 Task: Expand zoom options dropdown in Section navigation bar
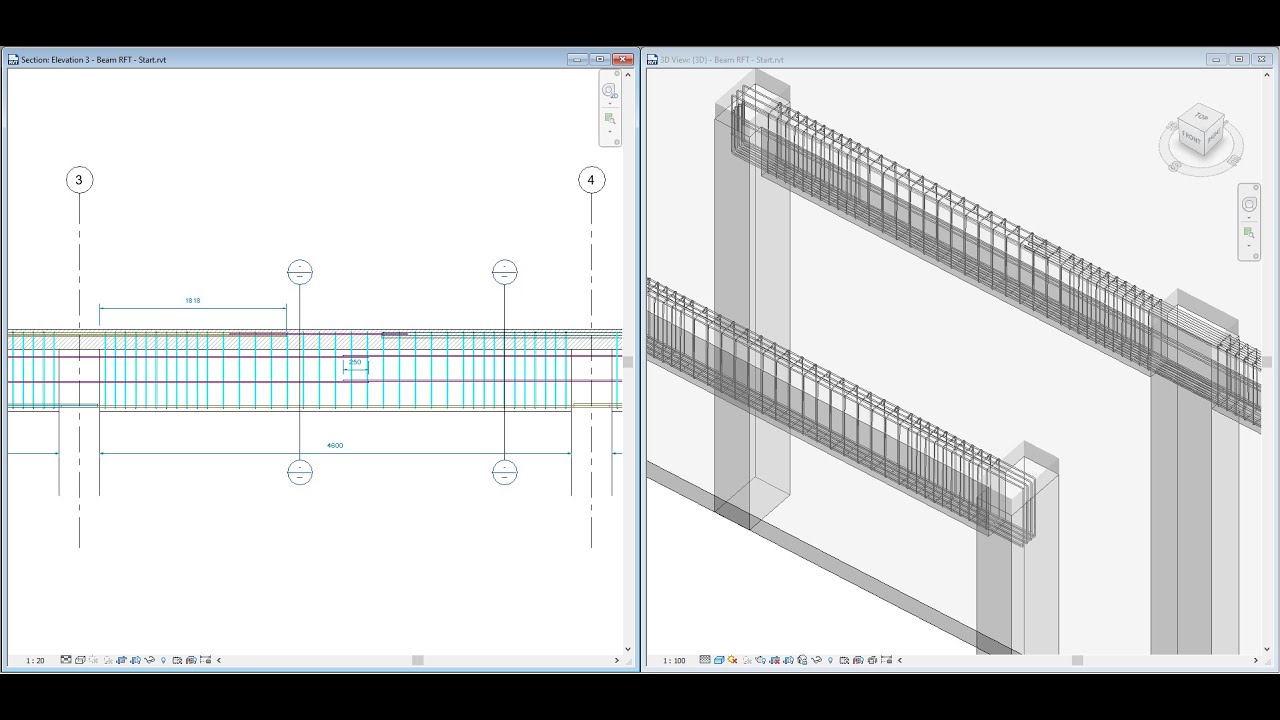609,131
